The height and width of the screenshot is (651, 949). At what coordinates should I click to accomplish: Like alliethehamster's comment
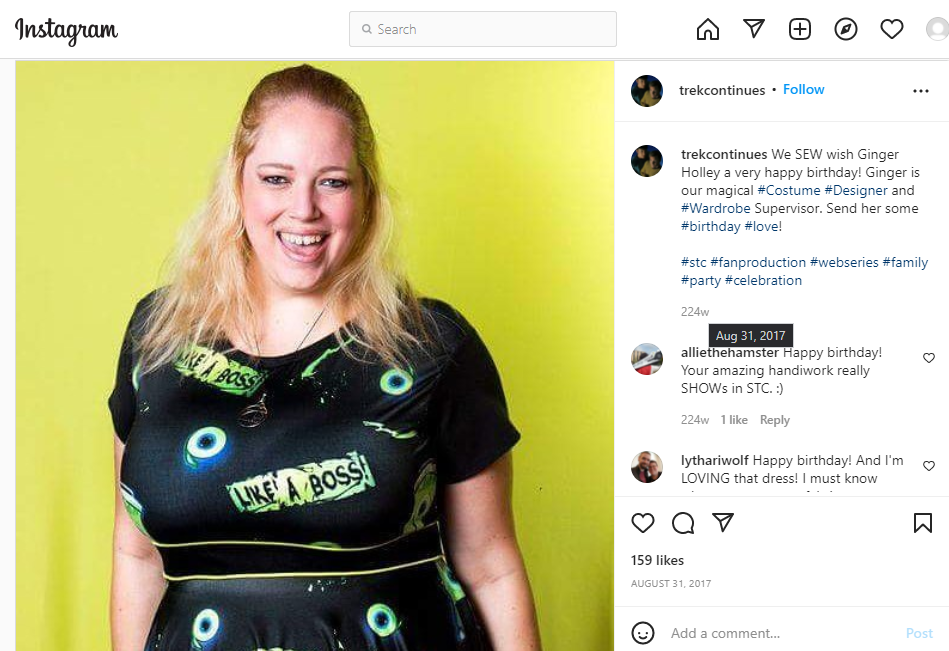[x=928, y=358]
